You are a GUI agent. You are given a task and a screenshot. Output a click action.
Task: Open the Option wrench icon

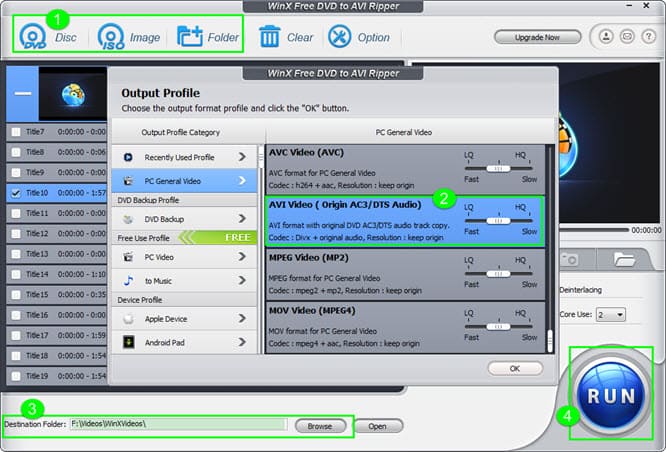point(339,37)
